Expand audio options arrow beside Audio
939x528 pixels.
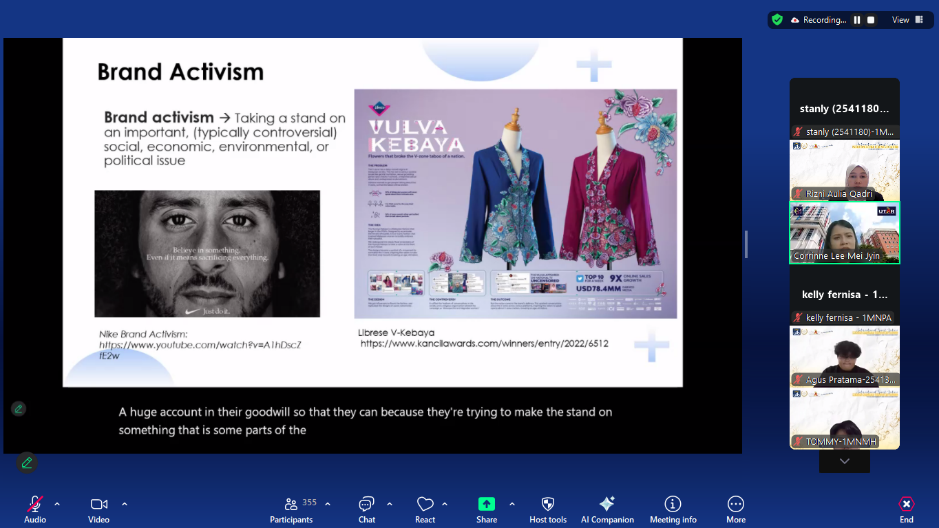point(57,503)
